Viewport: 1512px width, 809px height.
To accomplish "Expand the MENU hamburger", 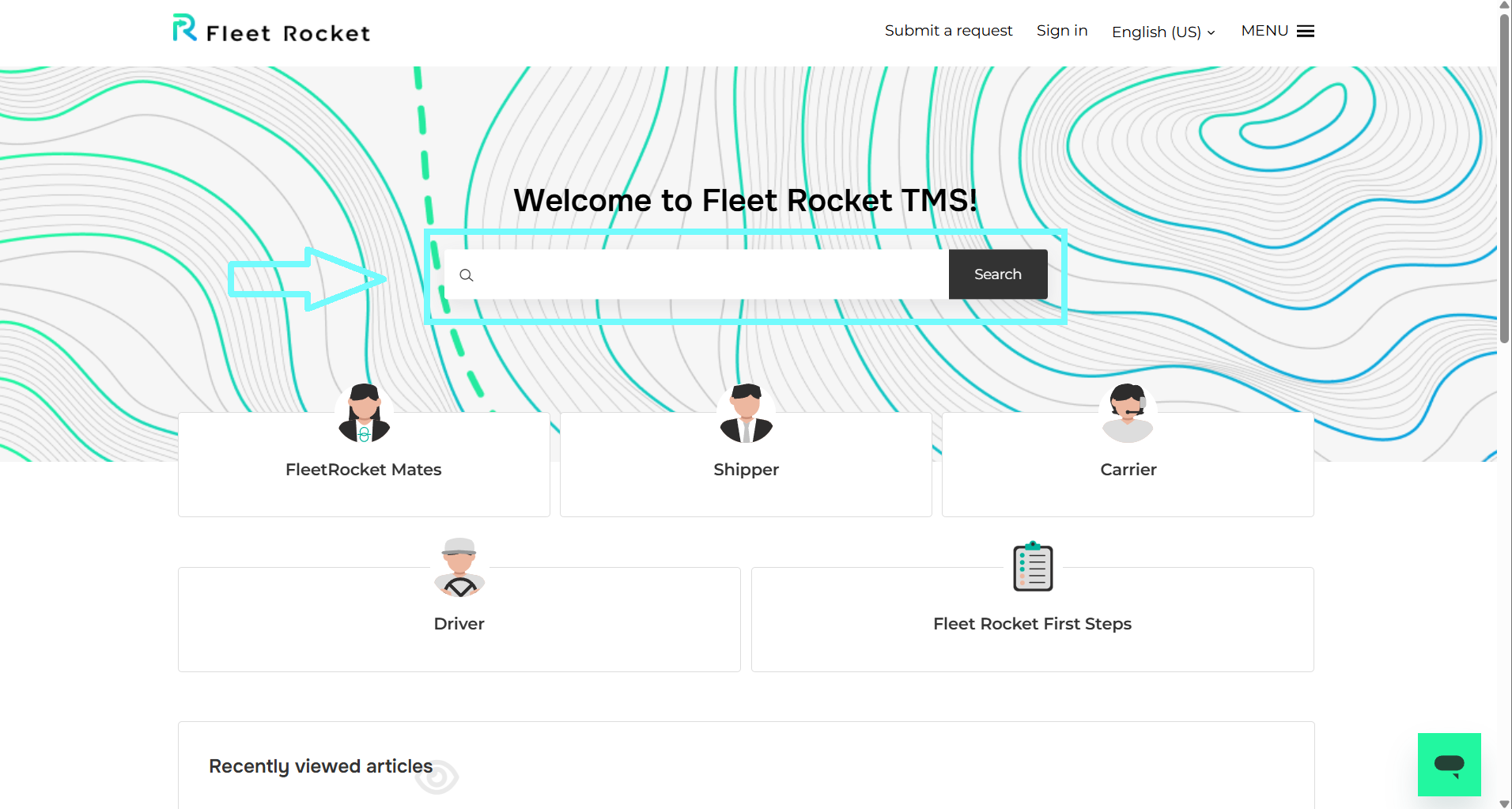I will pyautogui.click(x=1304, y=30).
